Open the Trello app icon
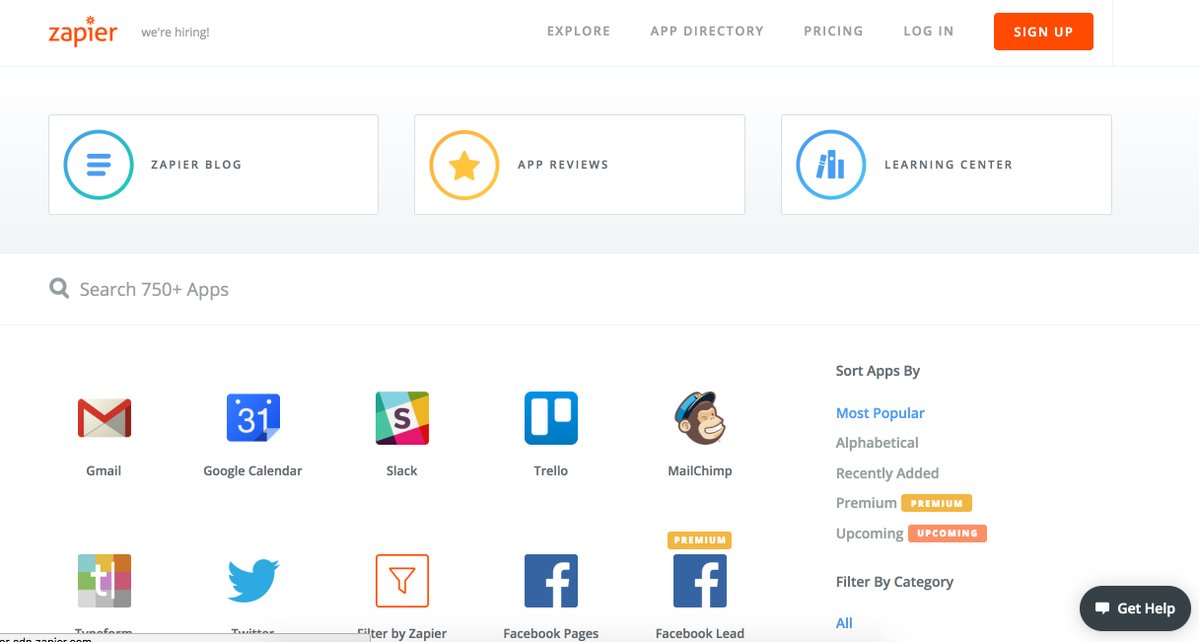 (551, 418)
